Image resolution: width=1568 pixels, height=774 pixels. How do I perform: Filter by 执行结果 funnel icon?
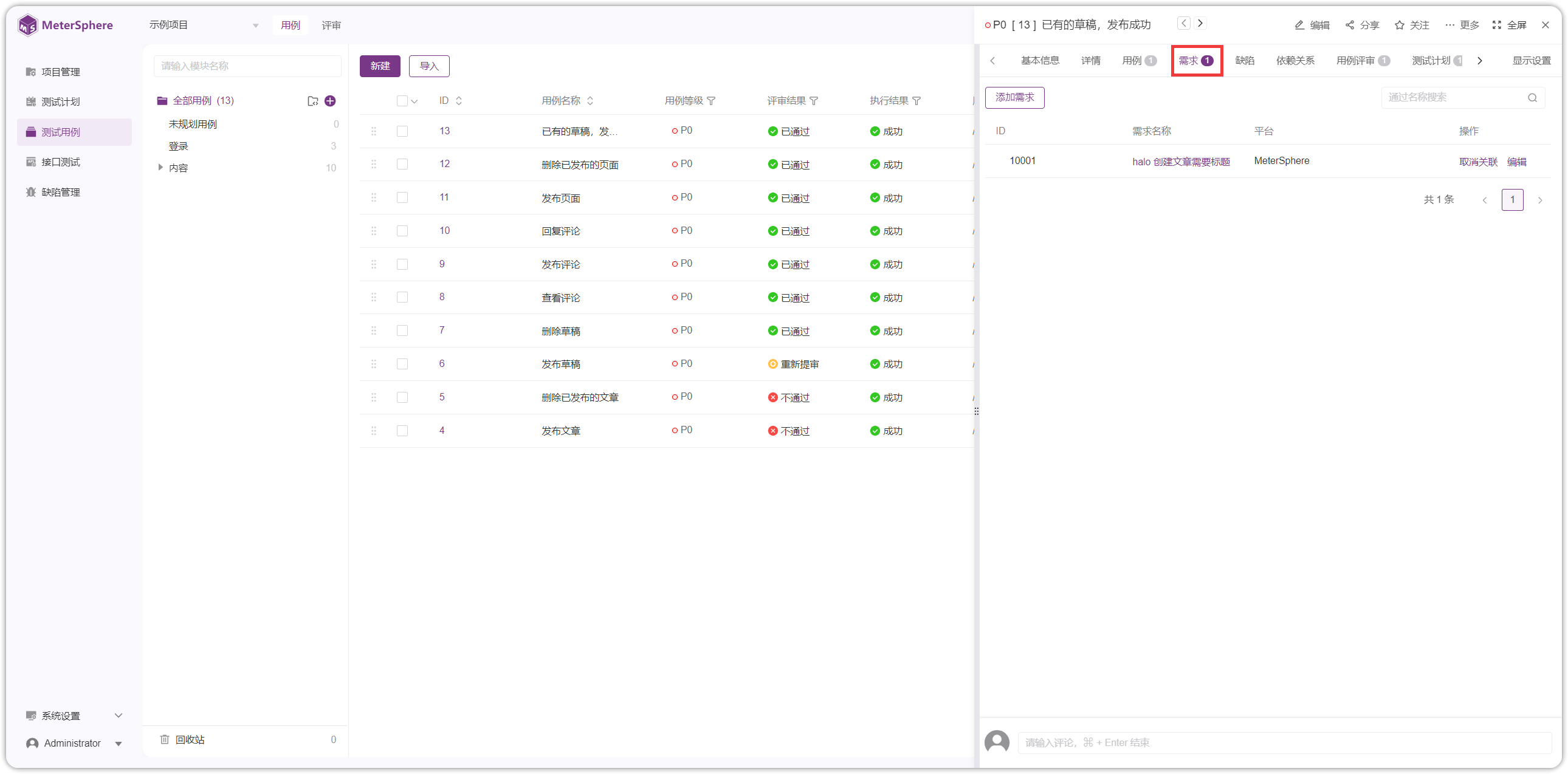(916, 101)
